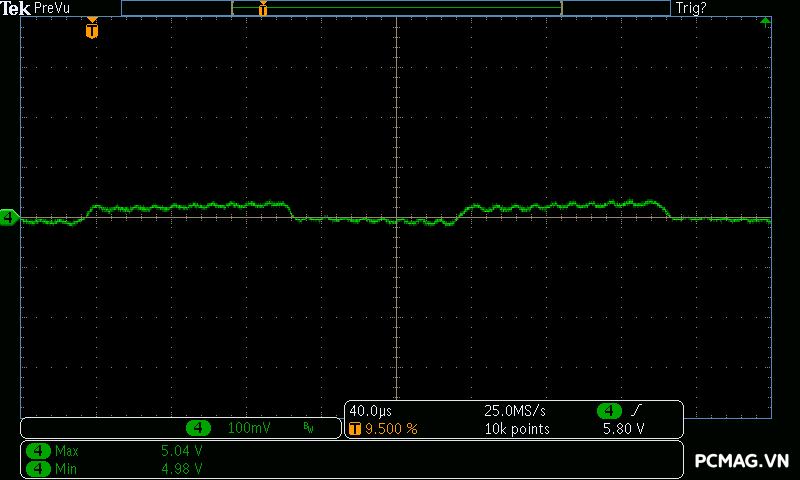Click the green arrow at top right
The height and width of the screenshot is (480, 800).
click(765, 21)
